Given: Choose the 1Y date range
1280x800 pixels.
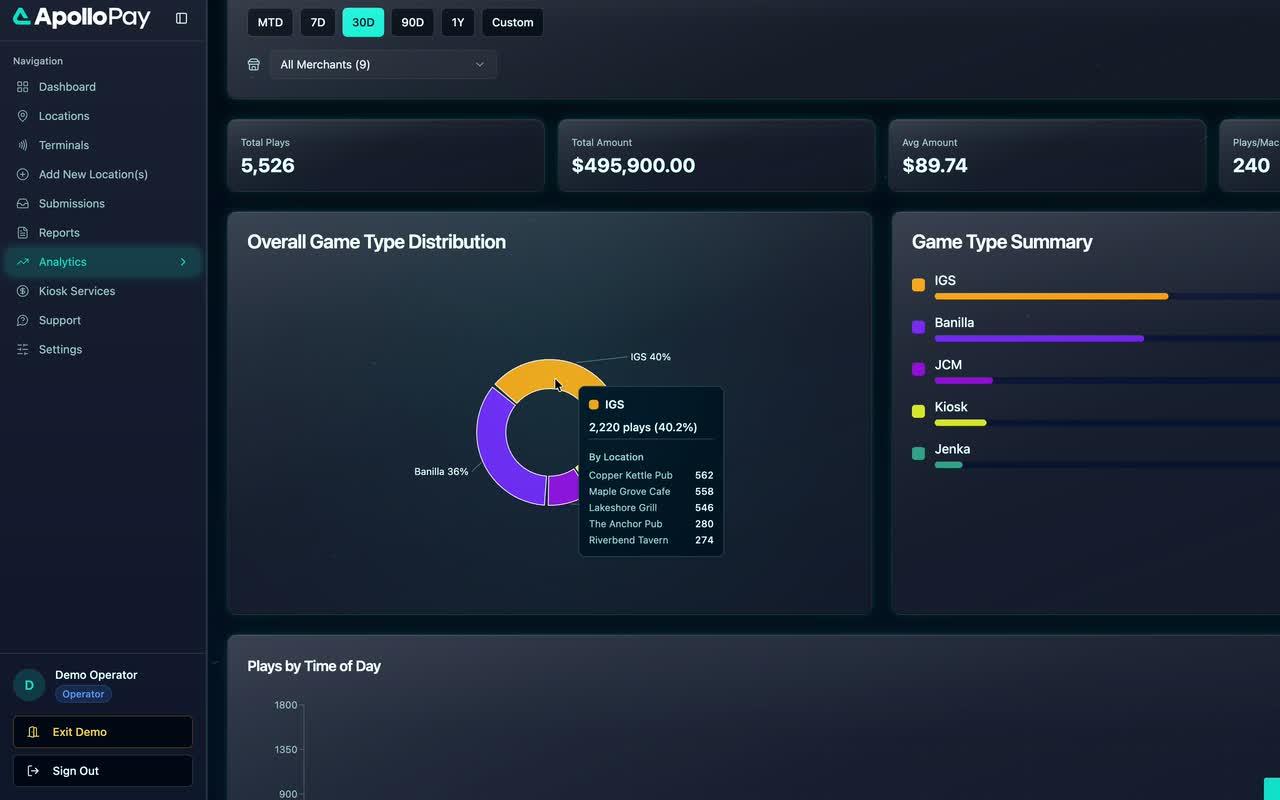Looking at the screenshot, I should tap(458, 22).
